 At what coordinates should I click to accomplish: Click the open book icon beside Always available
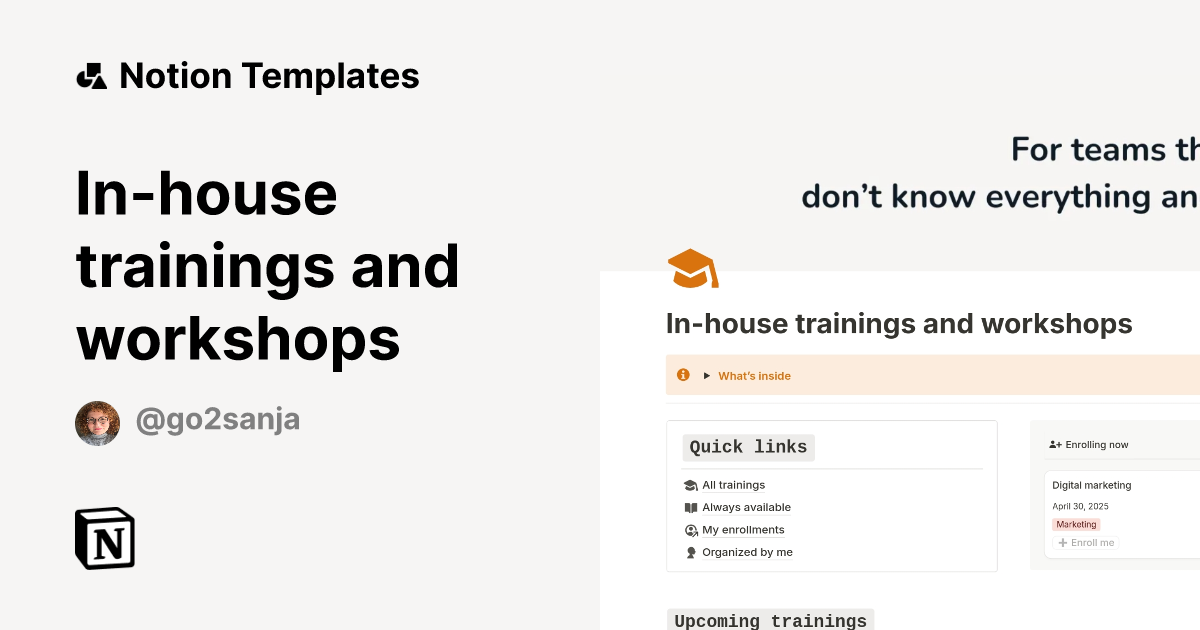click(691, 507)
